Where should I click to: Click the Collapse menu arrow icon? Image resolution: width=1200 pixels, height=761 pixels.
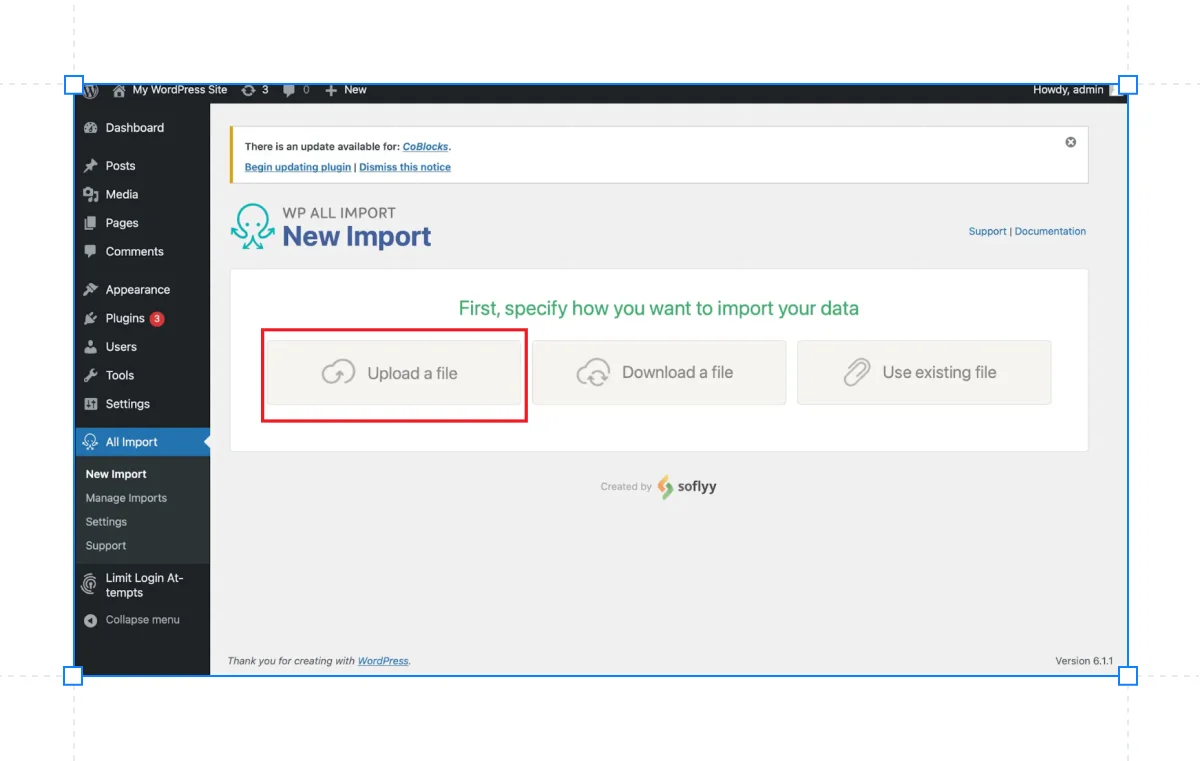coord(90,620)
